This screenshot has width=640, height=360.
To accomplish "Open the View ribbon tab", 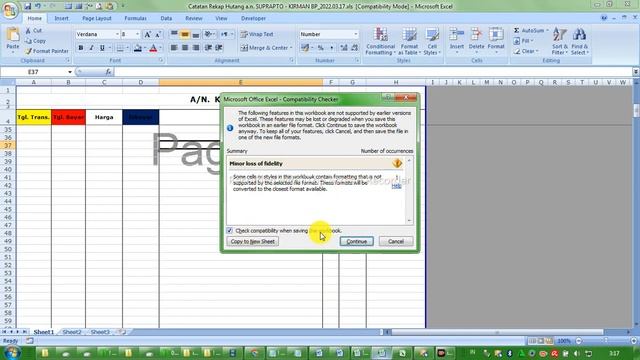I will 221,18.
